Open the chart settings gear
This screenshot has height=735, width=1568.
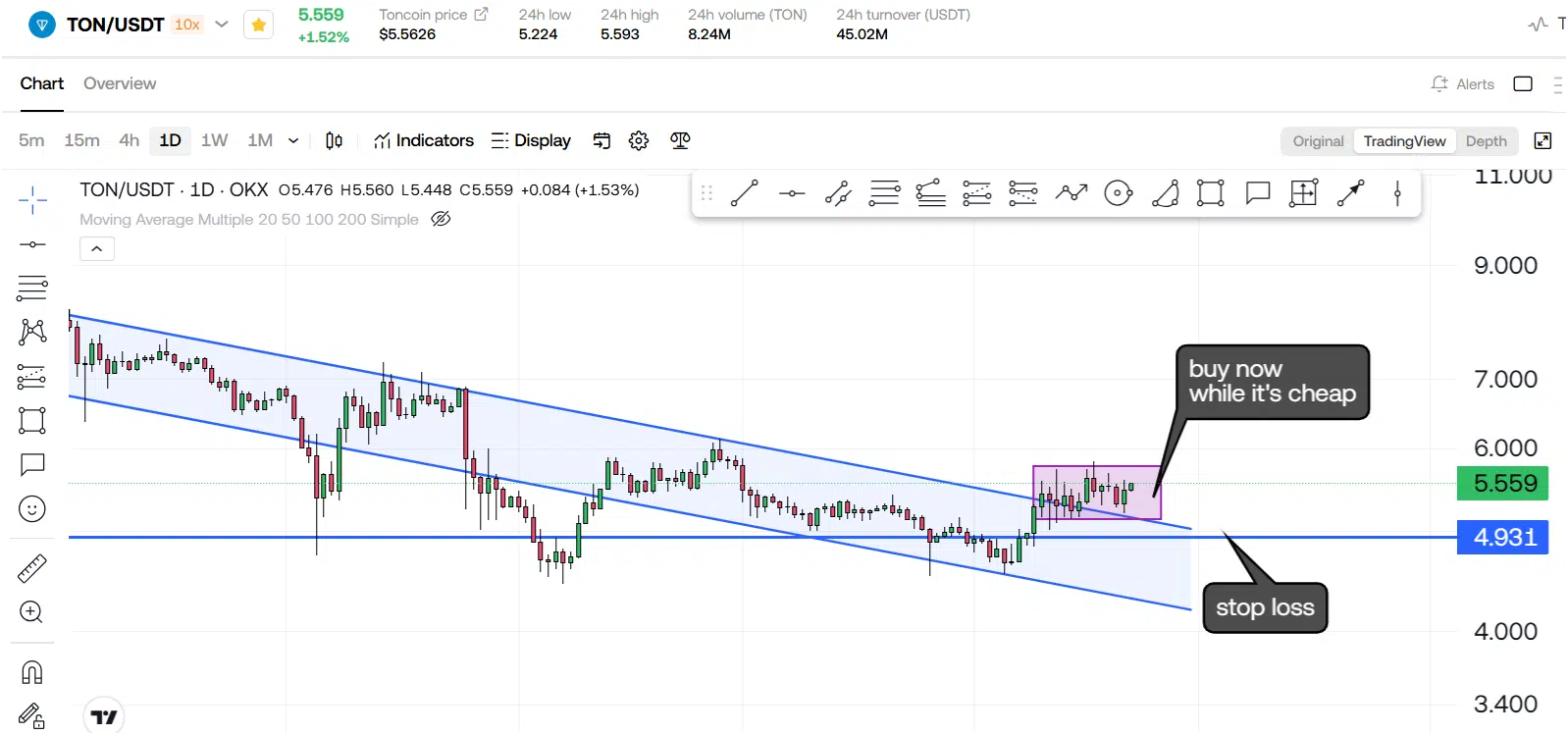[x=639, y=140]
